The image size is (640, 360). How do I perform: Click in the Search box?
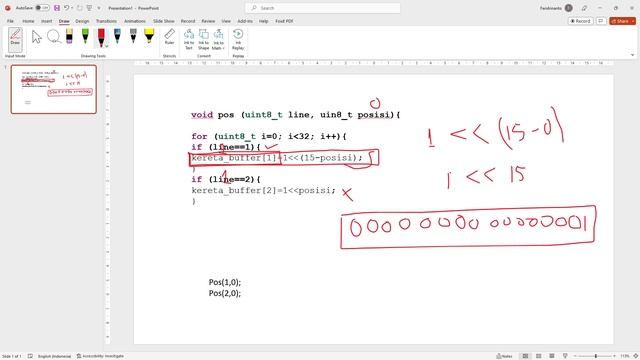322,8
